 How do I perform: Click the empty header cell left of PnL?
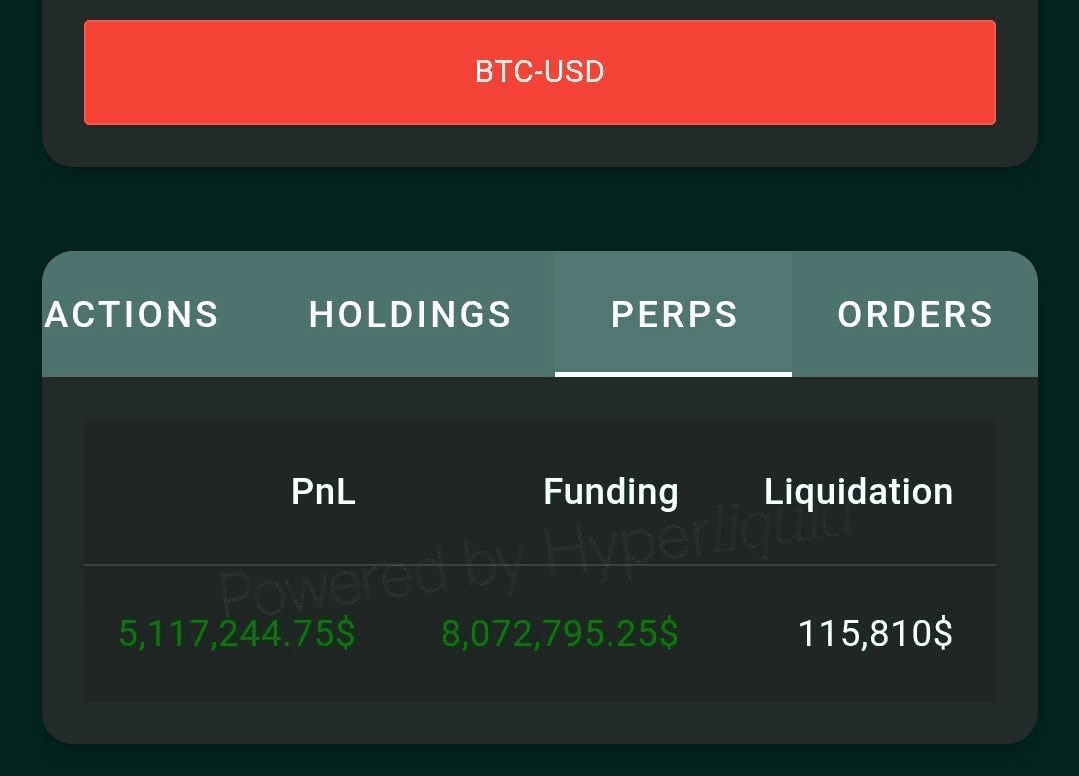[170, 492]
